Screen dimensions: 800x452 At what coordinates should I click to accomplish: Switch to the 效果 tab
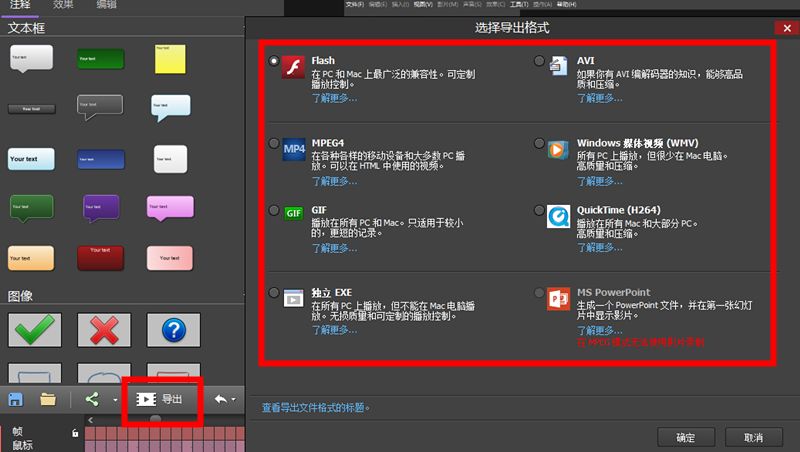pyautogui.click(x=63, y=5)
